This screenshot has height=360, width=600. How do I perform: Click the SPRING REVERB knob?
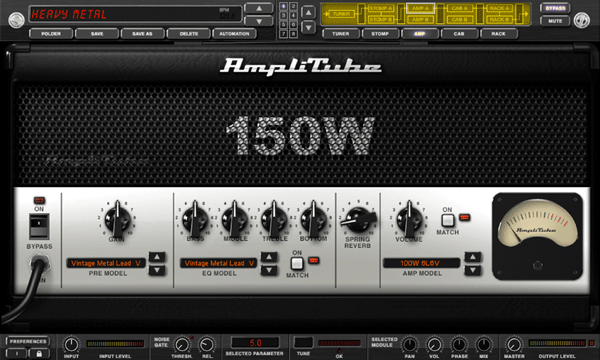point(358,220)
